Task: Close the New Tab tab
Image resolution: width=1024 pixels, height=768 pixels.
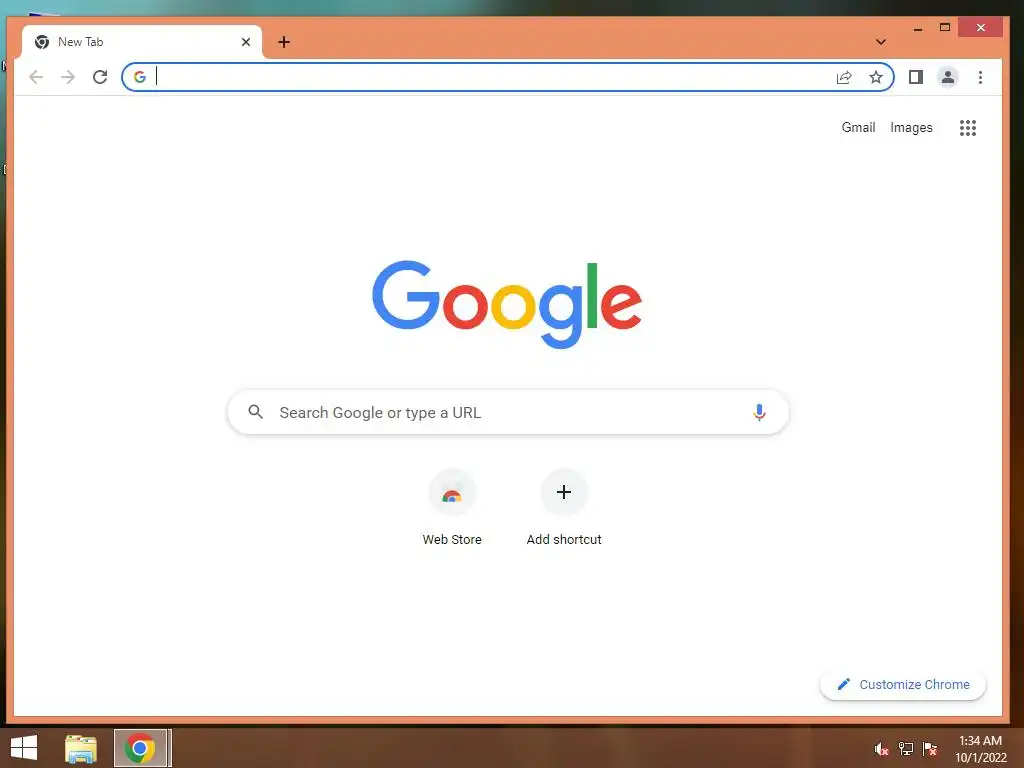Action: pyautogui.click(x=246, y=42)
